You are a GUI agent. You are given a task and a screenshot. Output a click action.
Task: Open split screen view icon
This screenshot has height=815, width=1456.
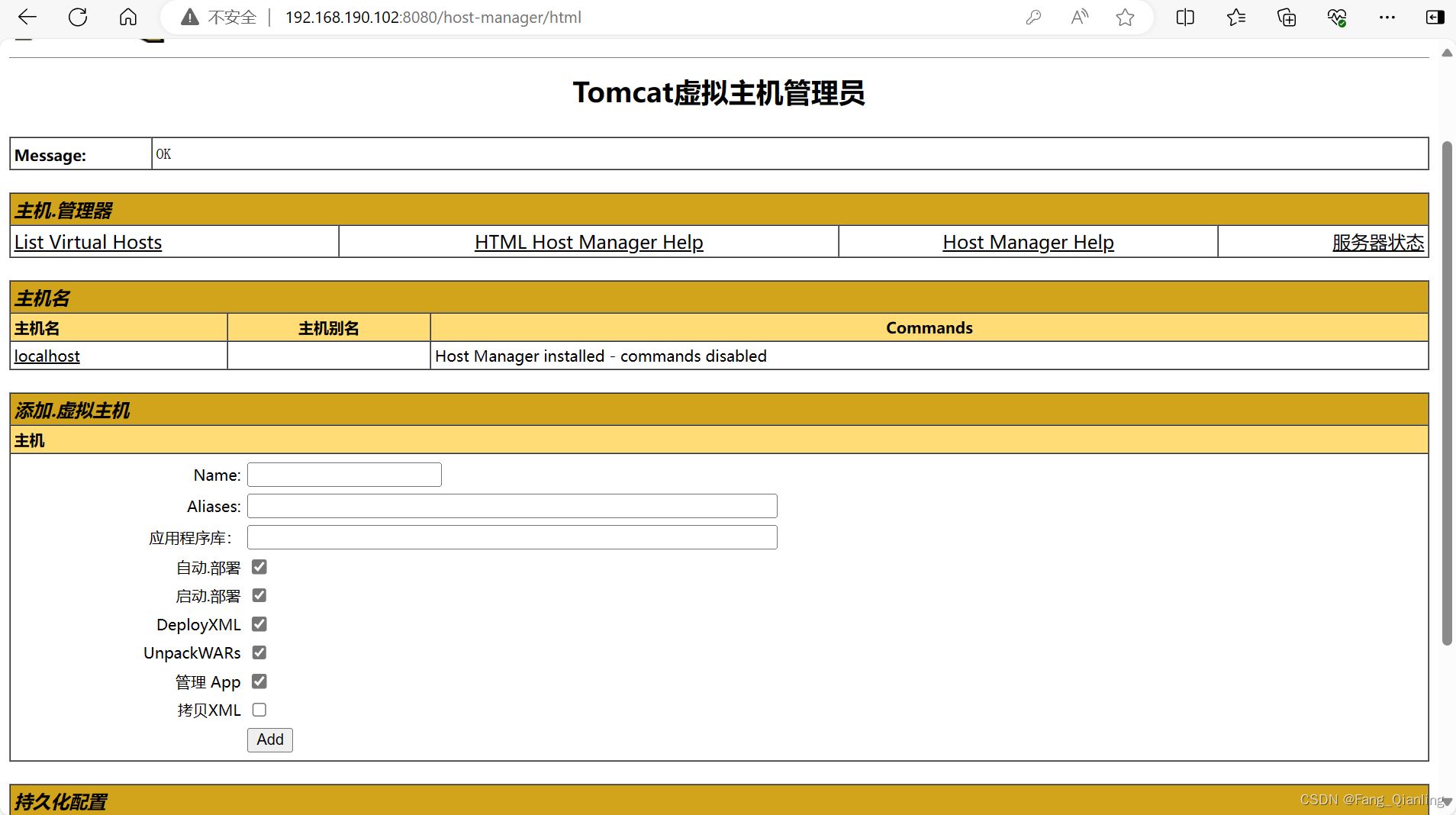[1185, 17]
